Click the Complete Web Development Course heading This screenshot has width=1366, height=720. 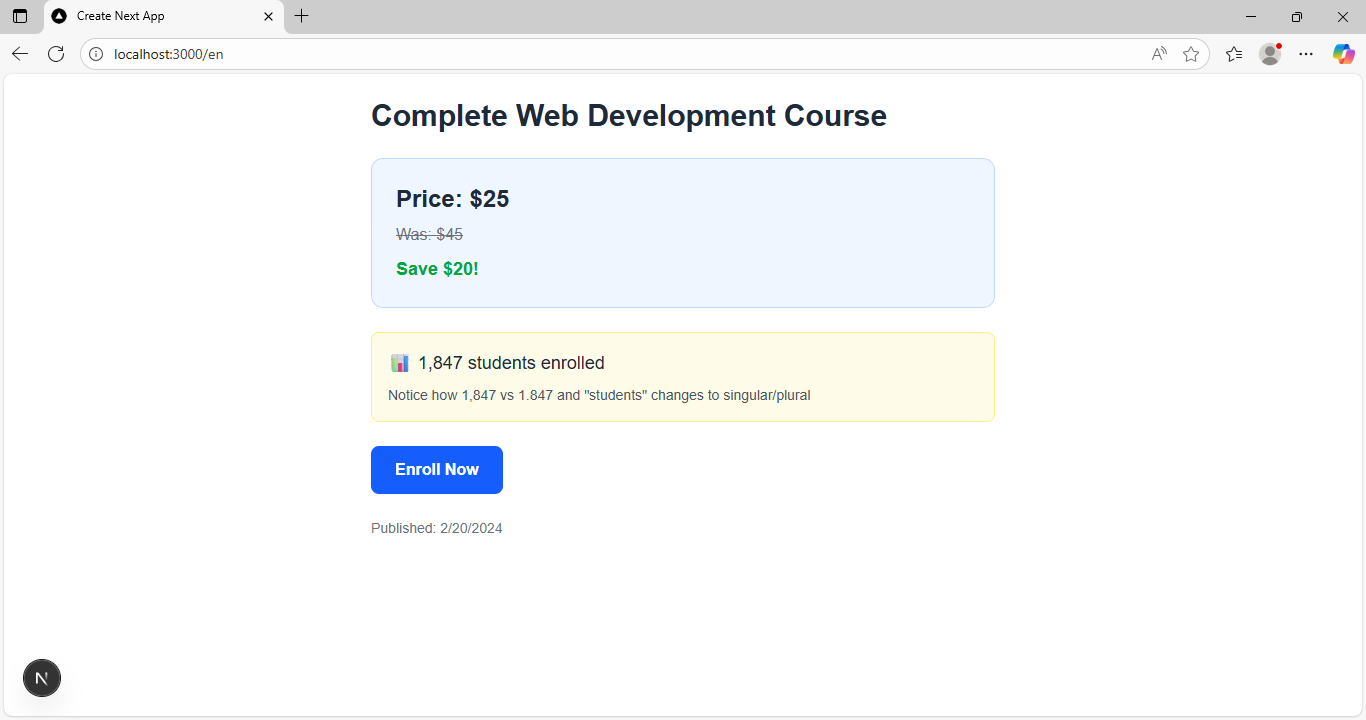628,116
